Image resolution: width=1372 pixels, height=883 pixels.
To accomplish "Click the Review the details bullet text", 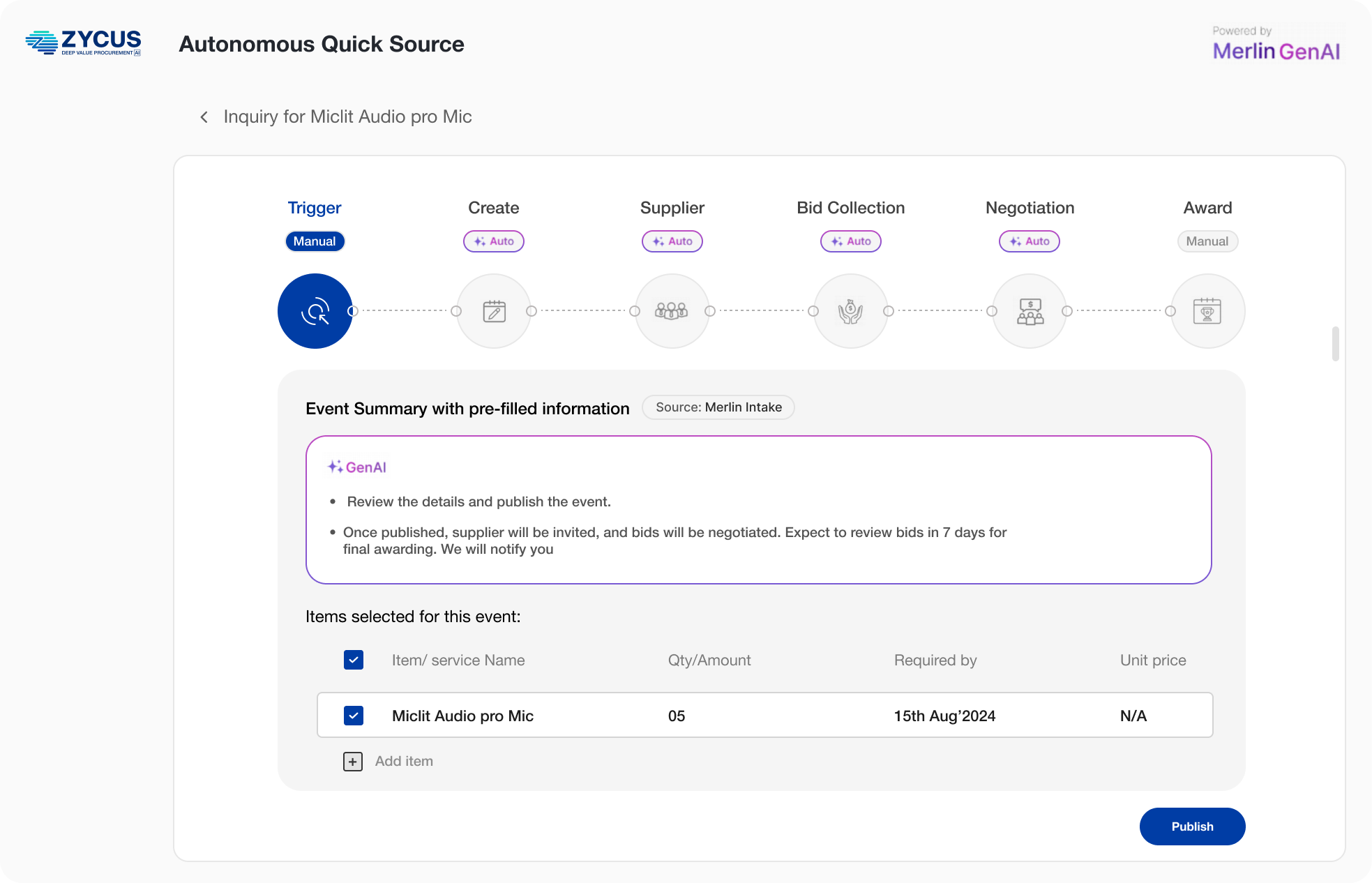I will coord(478,501).
